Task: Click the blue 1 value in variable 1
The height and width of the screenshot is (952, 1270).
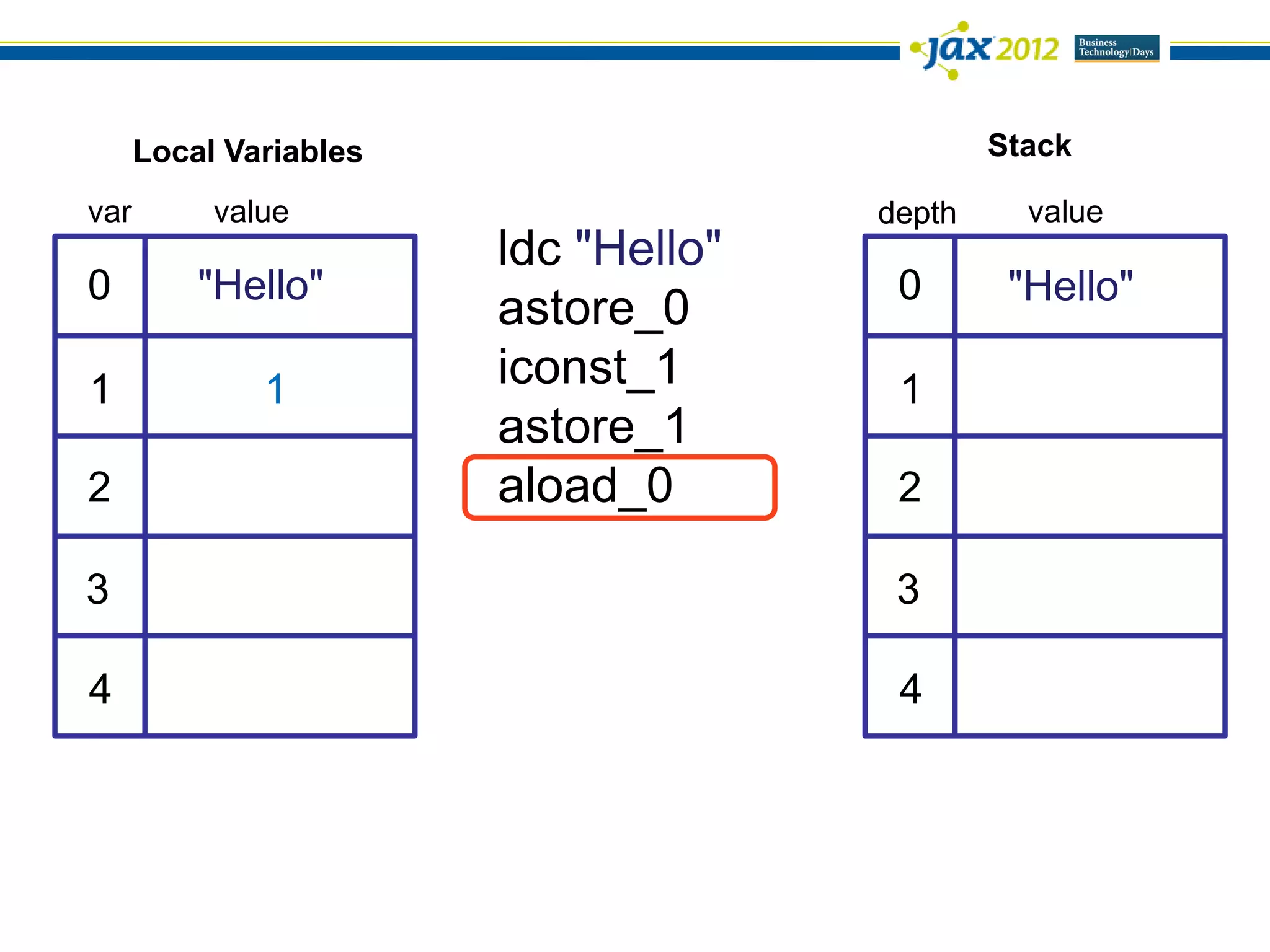Action: 275,389
